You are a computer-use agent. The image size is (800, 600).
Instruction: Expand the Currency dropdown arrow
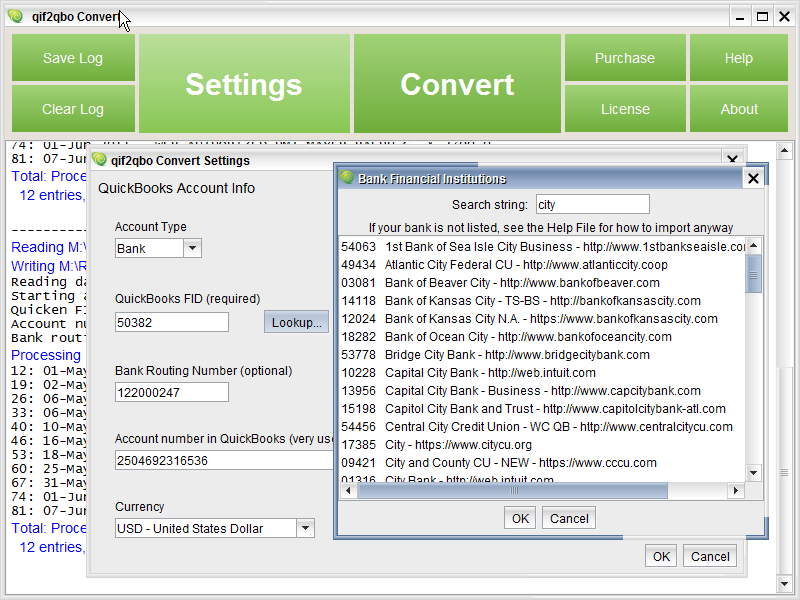pos(305,528)
